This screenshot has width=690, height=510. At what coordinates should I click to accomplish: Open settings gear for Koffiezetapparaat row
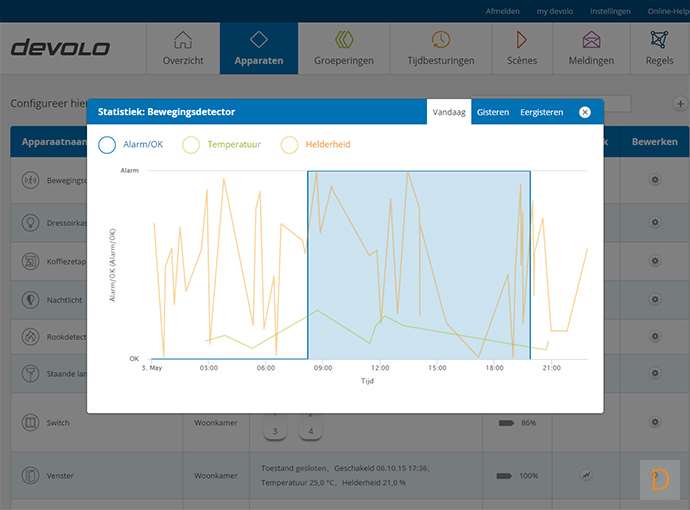pyautogui.click(x=655, y=261)
